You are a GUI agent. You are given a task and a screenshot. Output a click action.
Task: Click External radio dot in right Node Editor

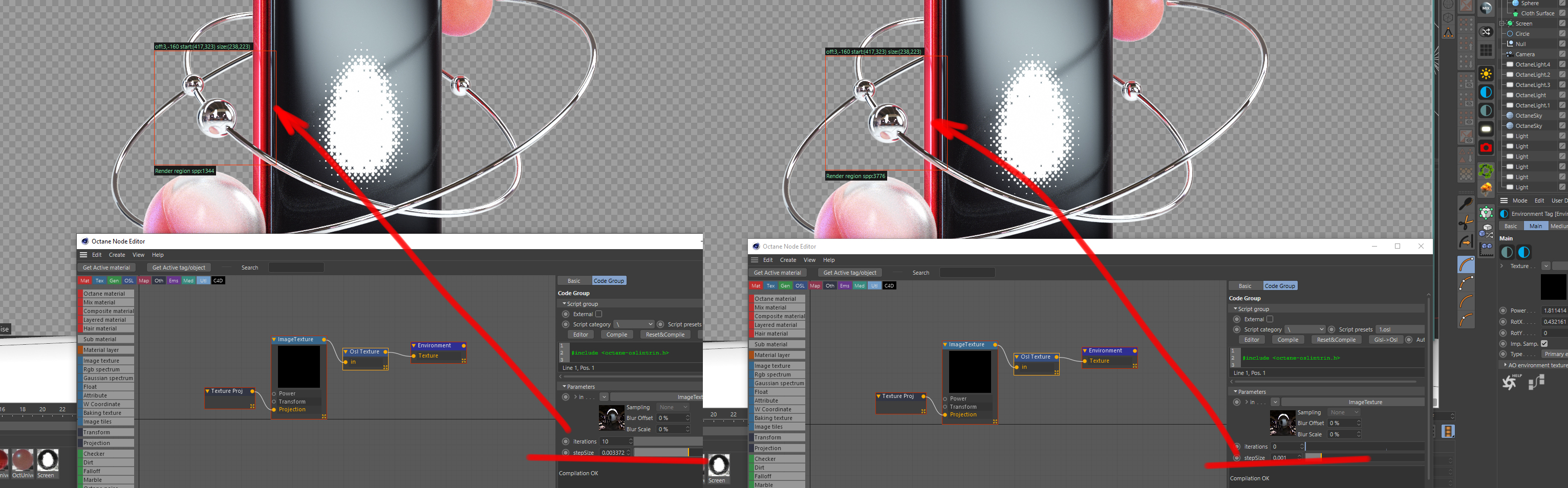click(x=1237, y=320)
